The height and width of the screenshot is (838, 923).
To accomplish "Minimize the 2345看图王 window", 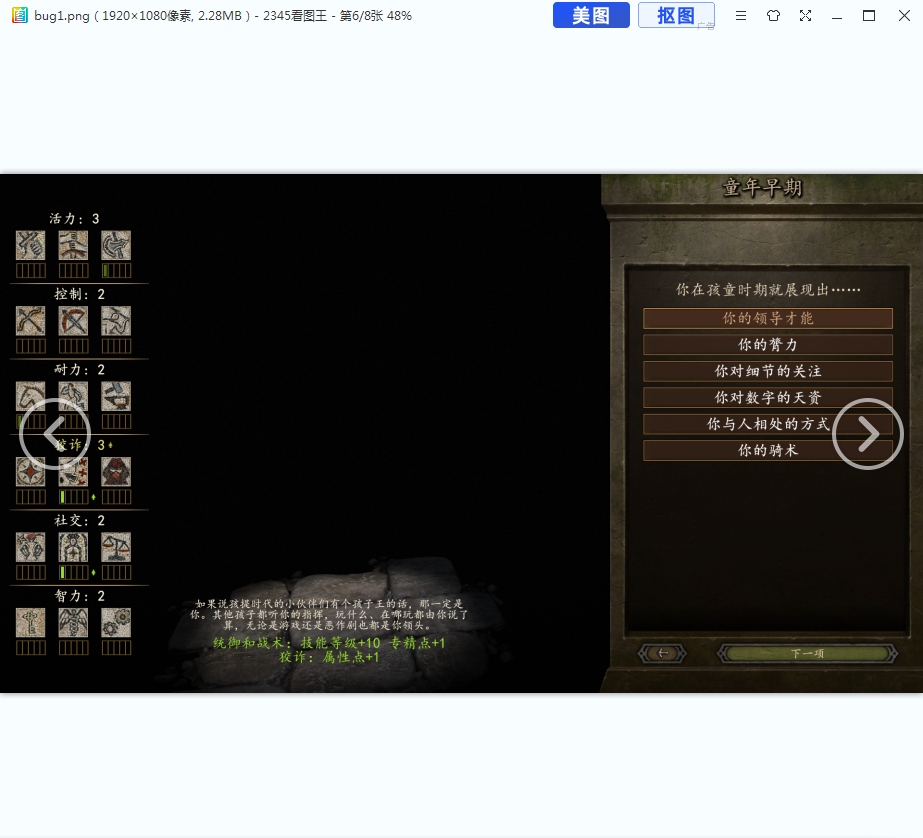I will (837, 16).
